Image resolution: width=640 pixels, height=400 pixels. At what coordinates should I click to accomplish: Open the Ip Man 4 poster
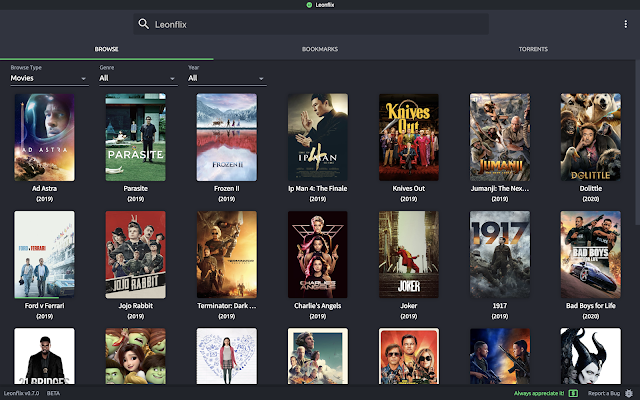click(x=318, y=137)
